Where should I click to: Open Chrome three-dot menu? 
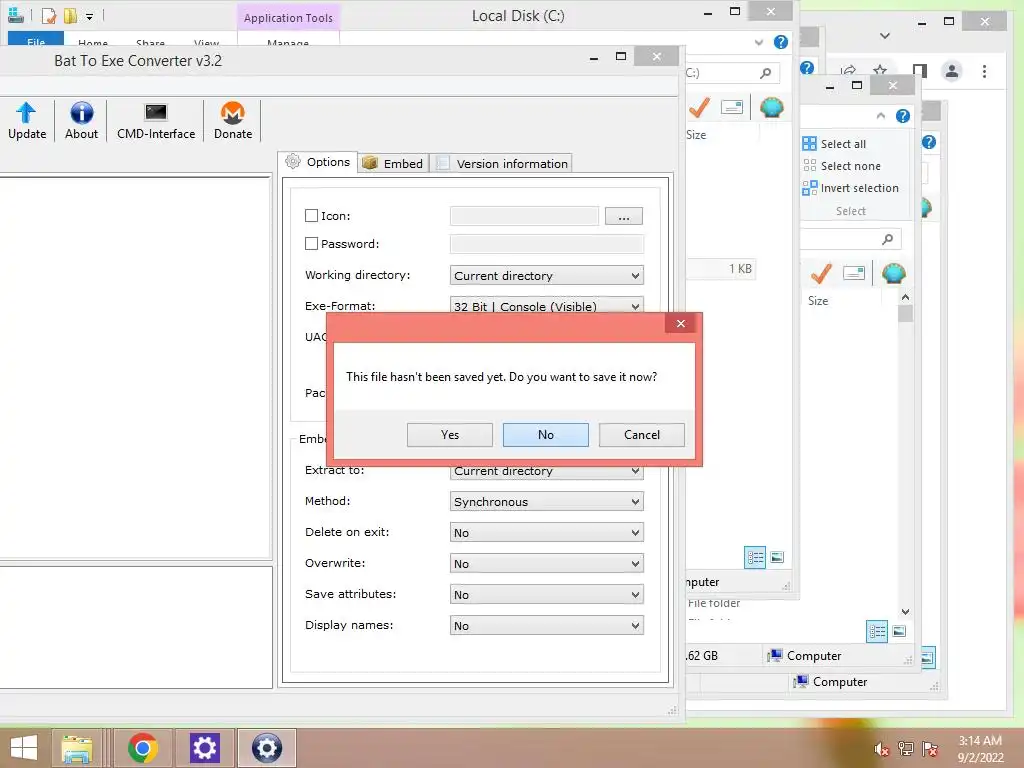(x=984, y=71)
